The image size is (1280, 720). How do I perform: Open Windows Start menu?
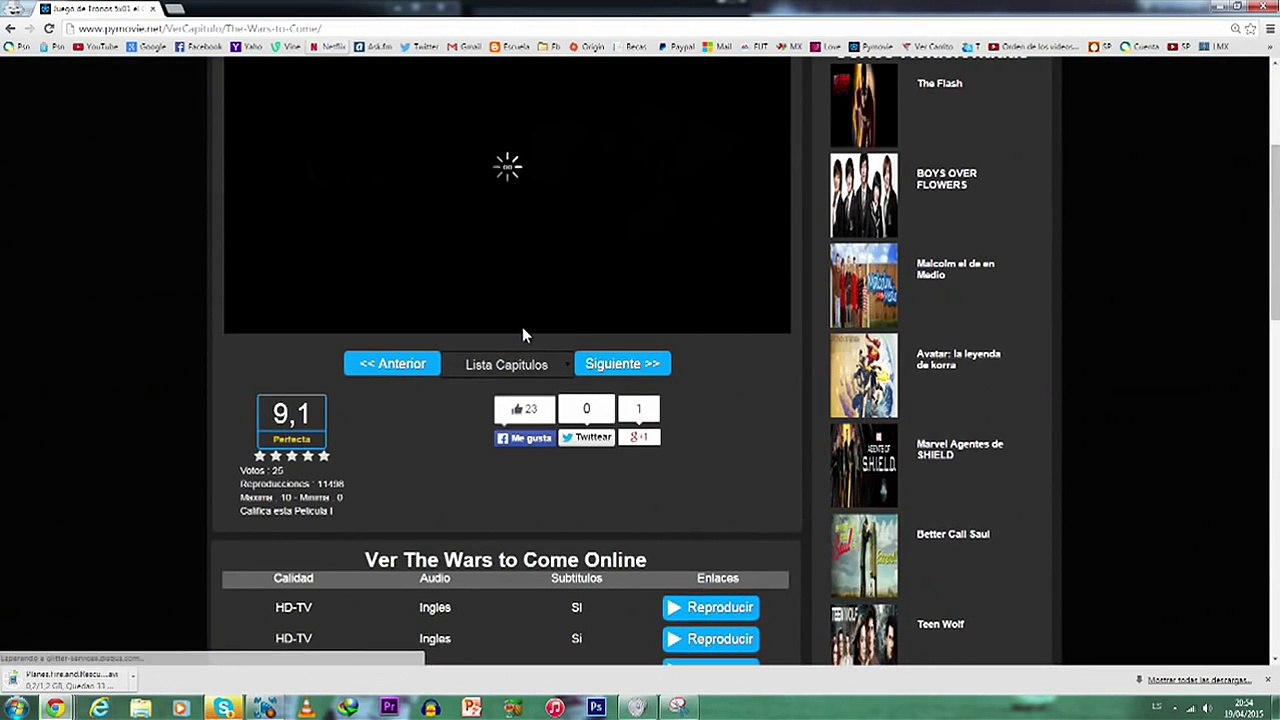15,708
